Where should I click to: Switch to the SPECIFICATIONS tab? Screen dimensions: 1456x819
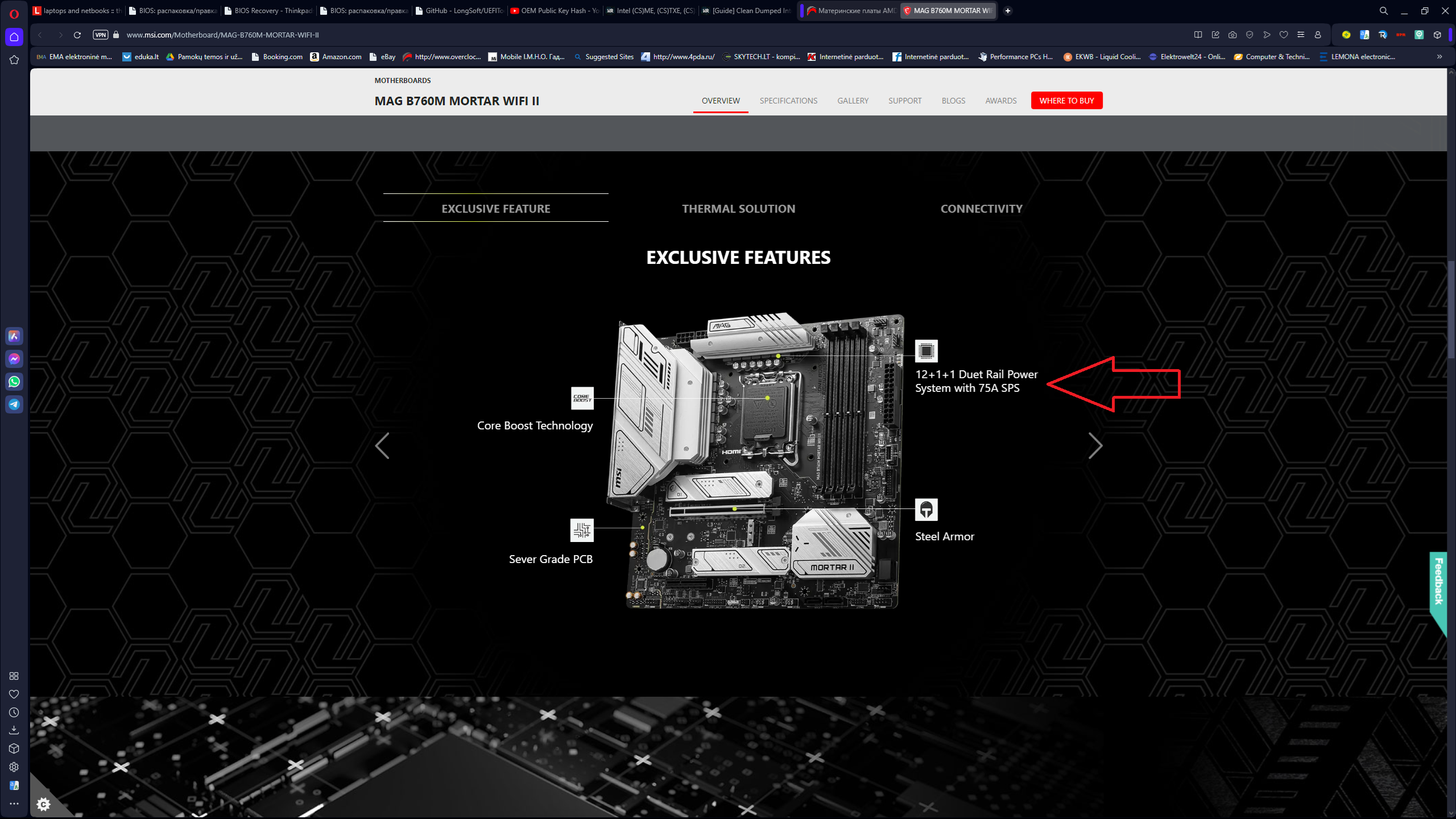tap(788, 101)
